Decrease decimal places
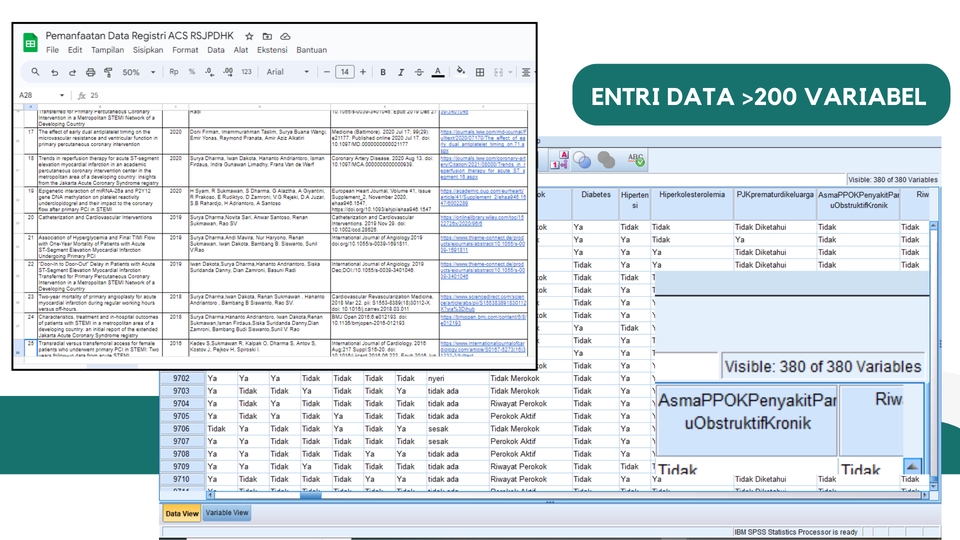 (x=209, y=72)
